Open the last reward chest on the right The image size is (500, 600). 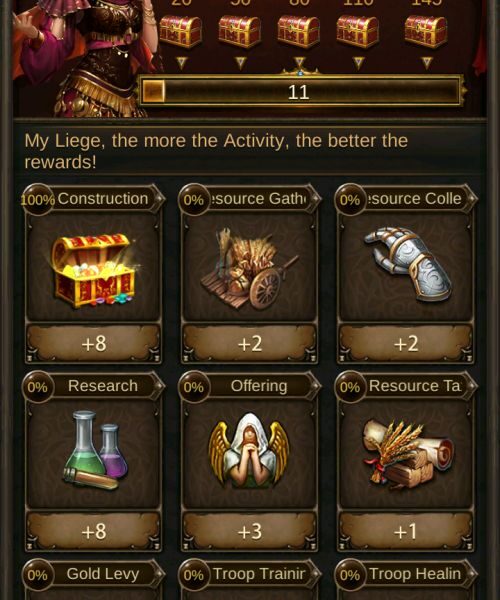click(x=426, y=32)
